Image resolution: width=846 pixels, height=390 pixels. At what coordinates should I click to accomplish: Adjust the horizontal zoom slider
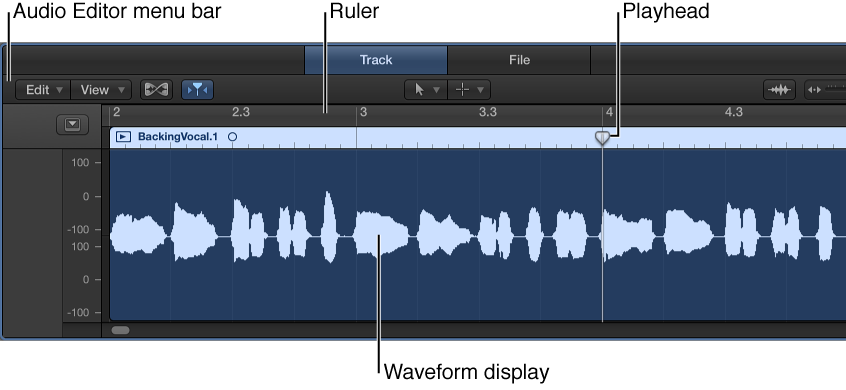coord(825,90)
